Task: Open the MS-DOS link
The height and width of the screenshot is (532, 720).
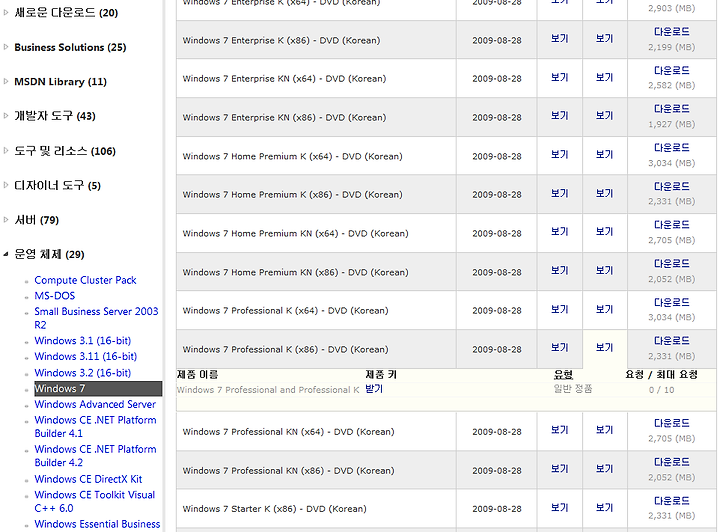Action: pos(55,296)
